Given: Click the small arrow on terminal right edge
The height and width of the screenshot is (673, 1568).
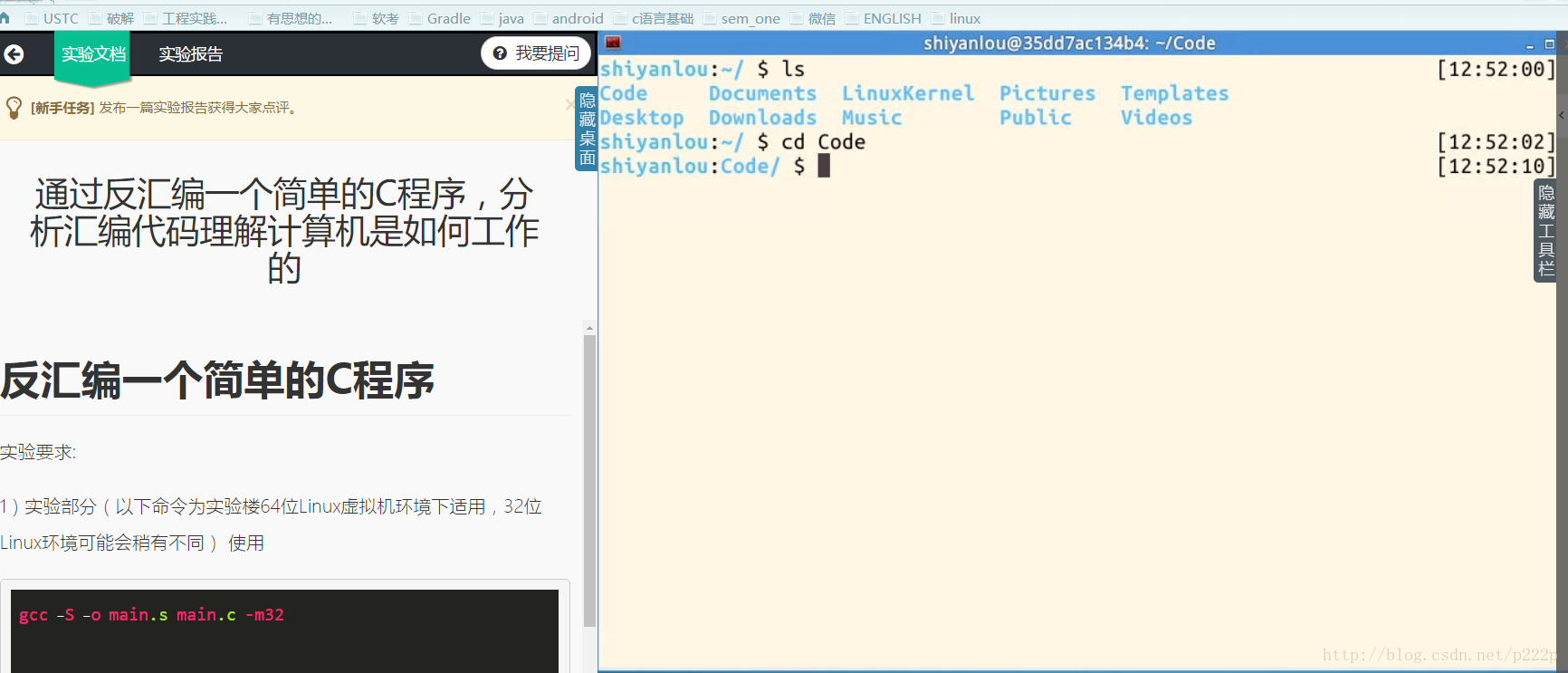Looking at the screenshot, I should coord(1562,115).
